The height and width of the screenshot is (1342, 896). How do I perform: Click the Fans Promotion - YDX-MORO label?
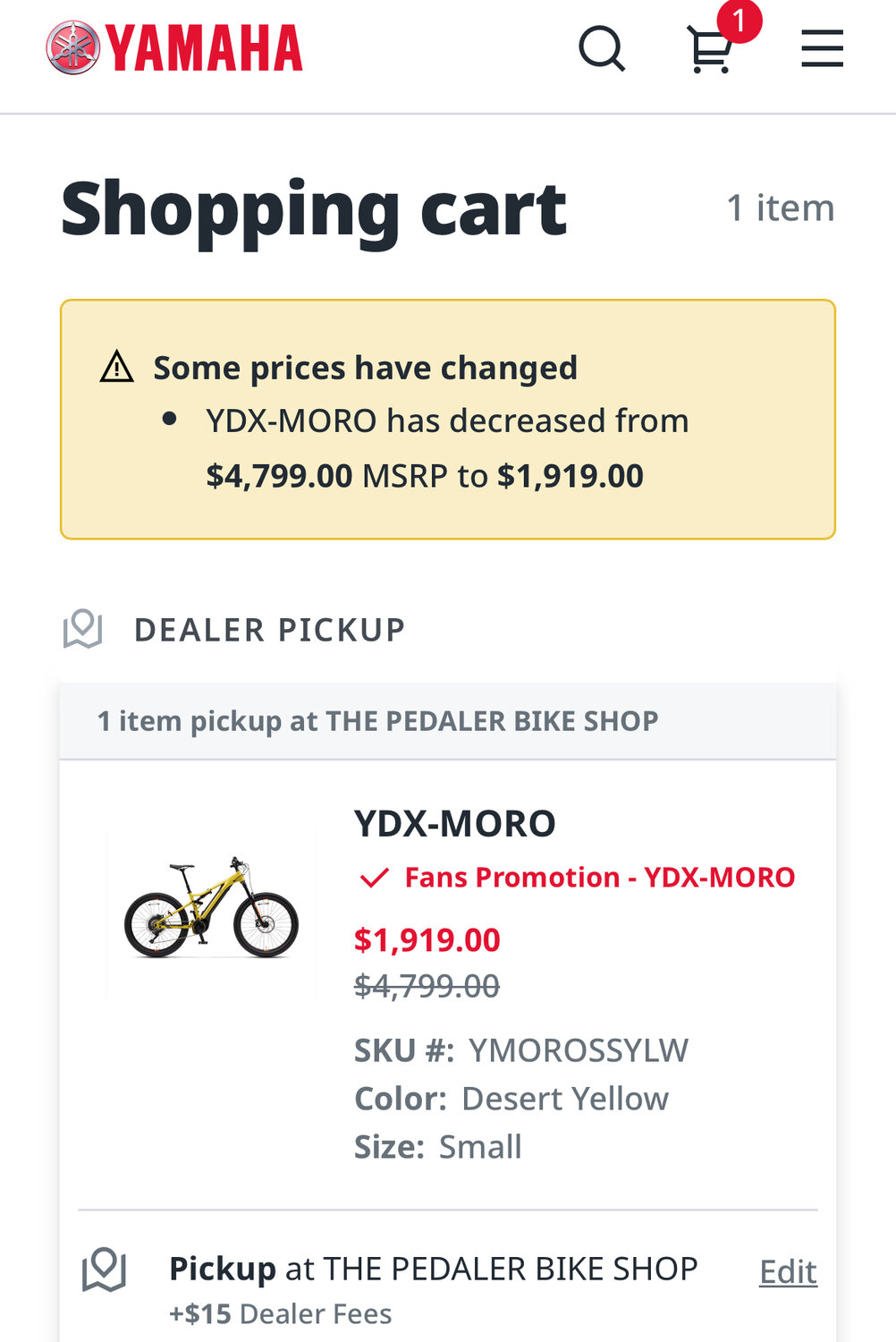pyautogui.click(x=599, y=878)
